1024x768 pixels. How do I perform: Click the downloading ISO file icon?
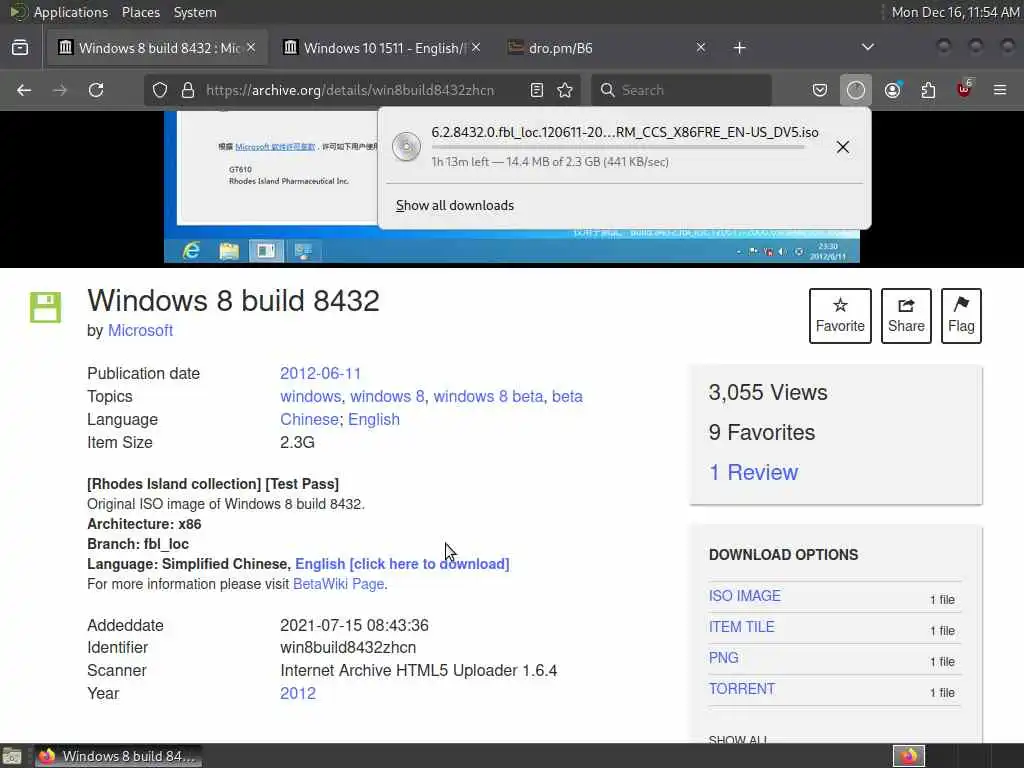coord(406,146)
